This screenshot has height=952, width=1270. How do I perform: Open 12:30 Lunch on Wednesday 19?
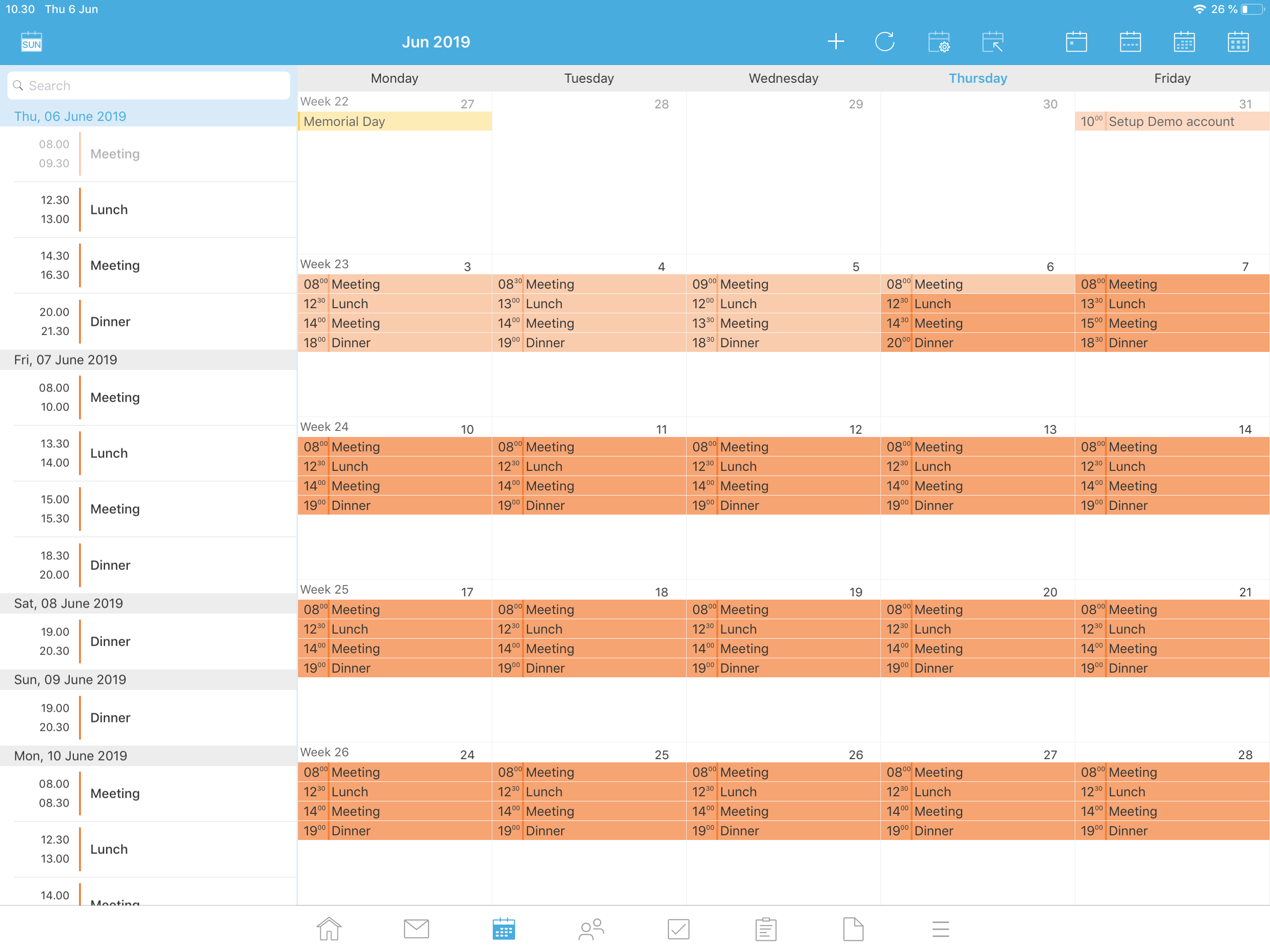tap(784, 629)
